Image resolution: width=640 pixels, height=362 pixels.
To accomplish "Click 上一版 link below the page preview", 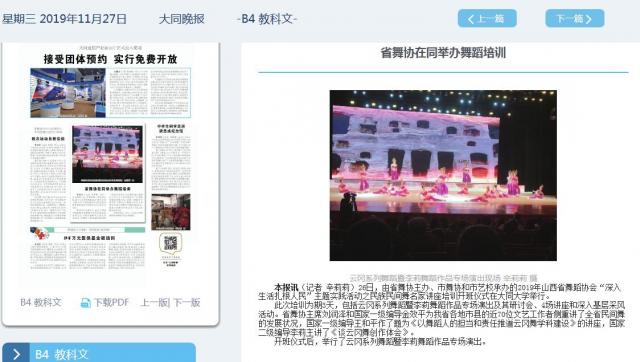I will (154, 302).
